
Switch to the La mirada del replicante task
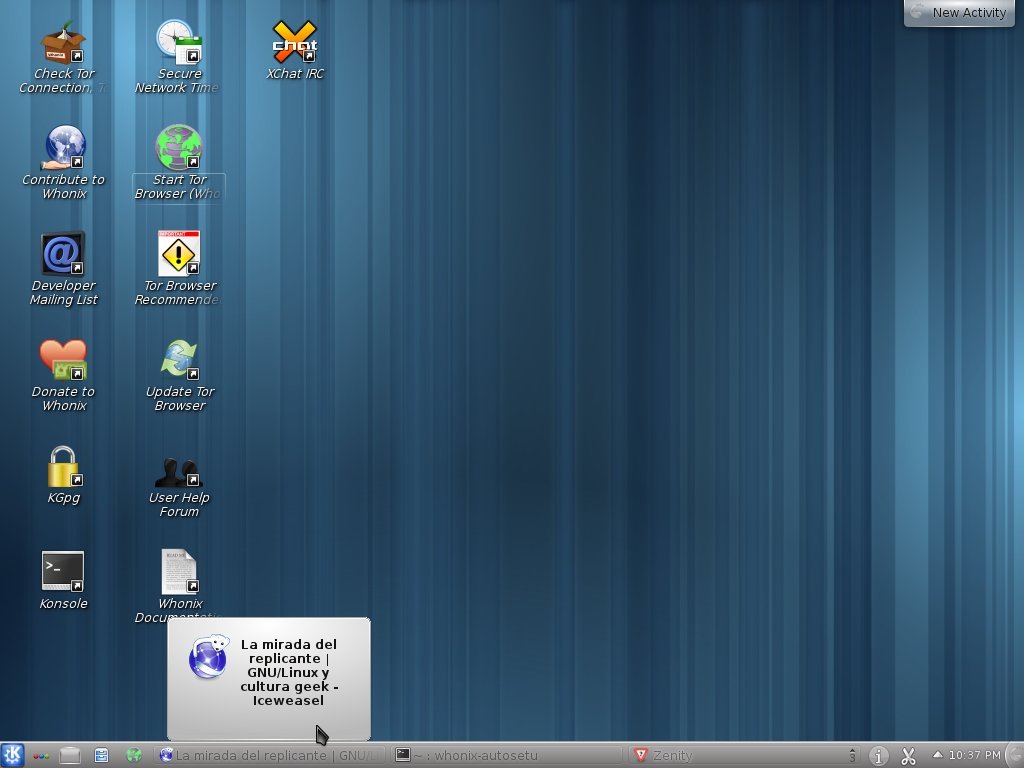tap(270, 755)
